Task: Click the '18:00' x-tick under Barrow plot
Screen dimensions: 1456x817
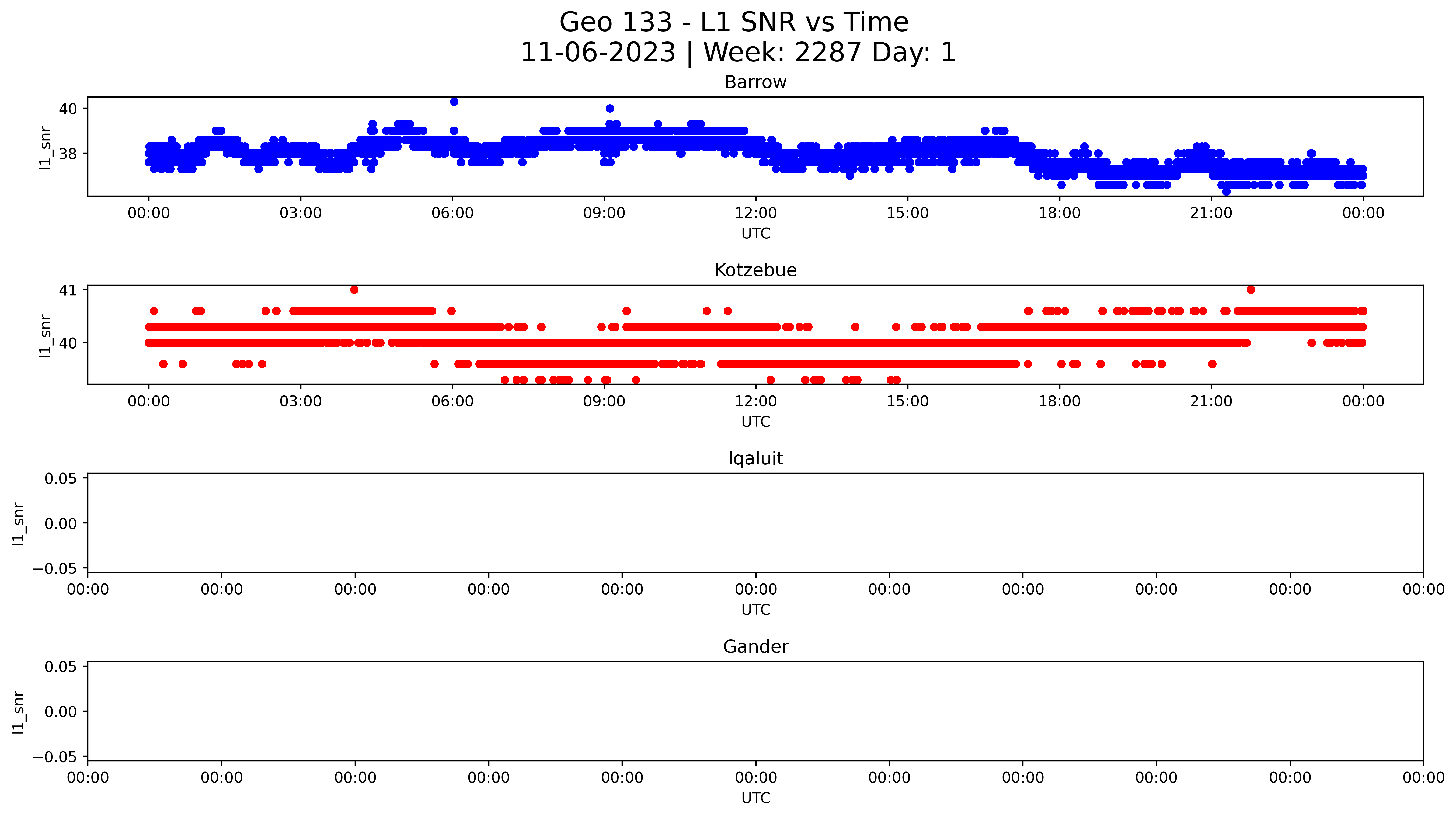Action: pyautogui.click(x=1059, y=213)
